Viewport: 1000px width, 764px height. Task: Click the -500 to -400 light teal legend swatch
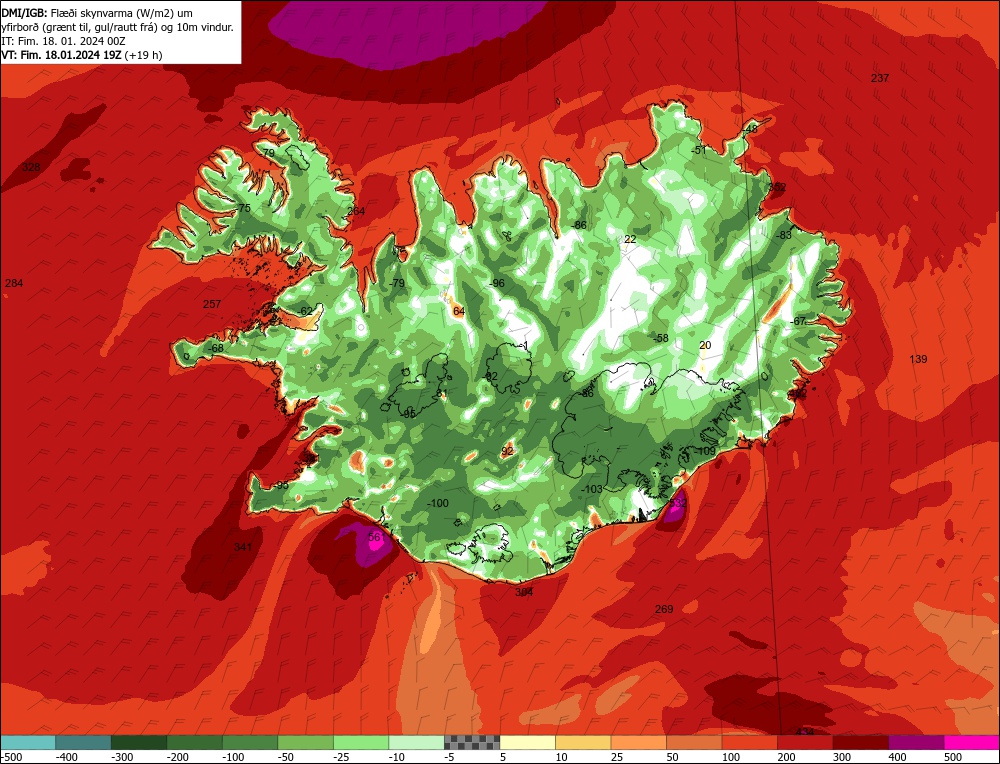[28, 742]
